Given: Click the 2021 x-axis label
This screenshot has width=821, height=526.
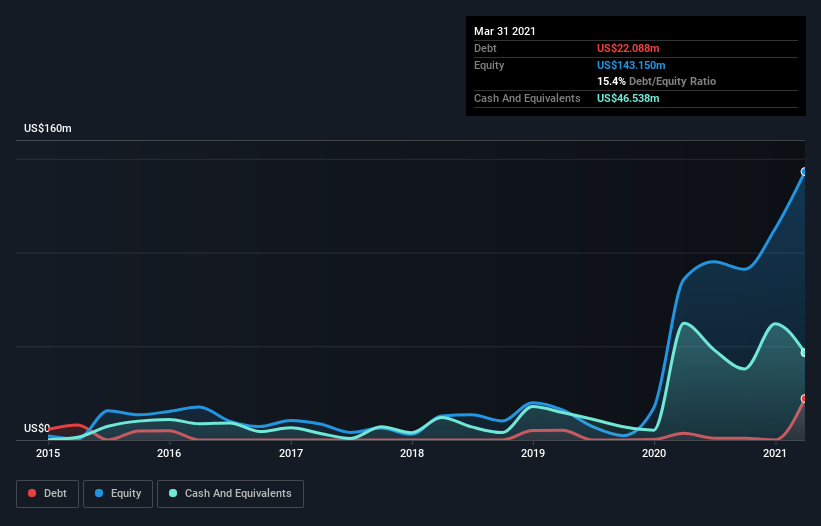Looking at the screenshot, I should [775, 453].
